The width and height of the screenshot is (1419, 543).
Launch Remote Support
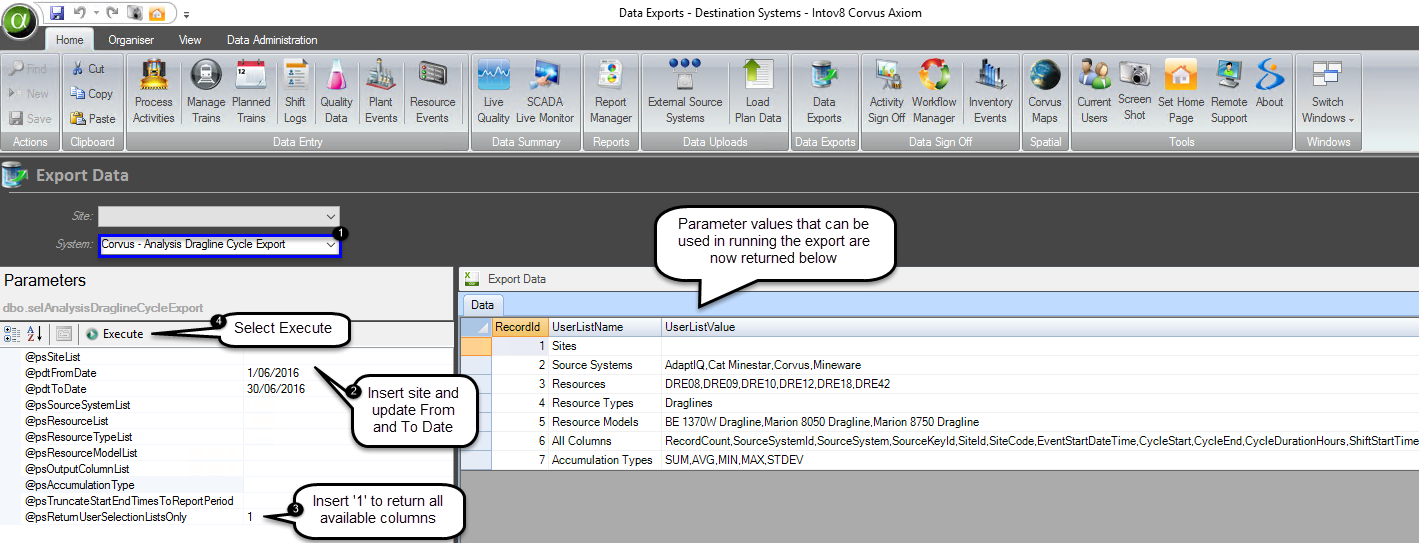pos(1229,91)
